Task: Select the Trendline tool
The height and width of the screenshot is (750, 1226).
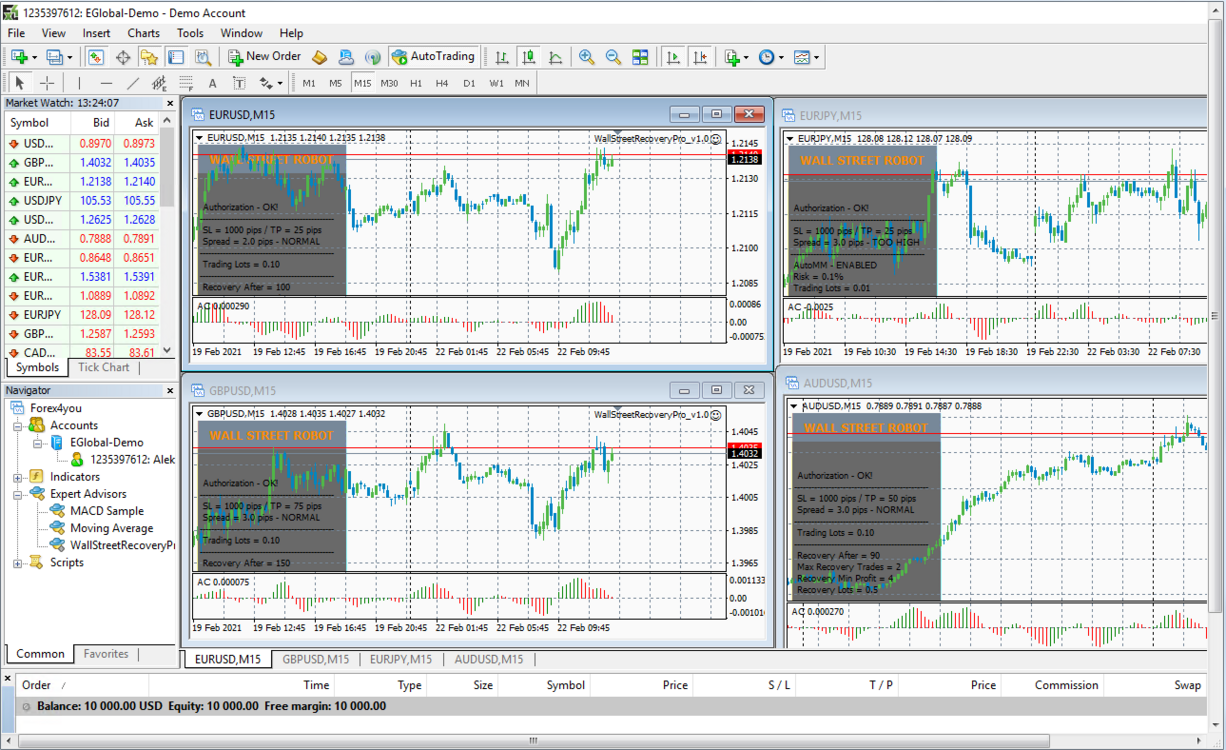Action: click(133, 83)
